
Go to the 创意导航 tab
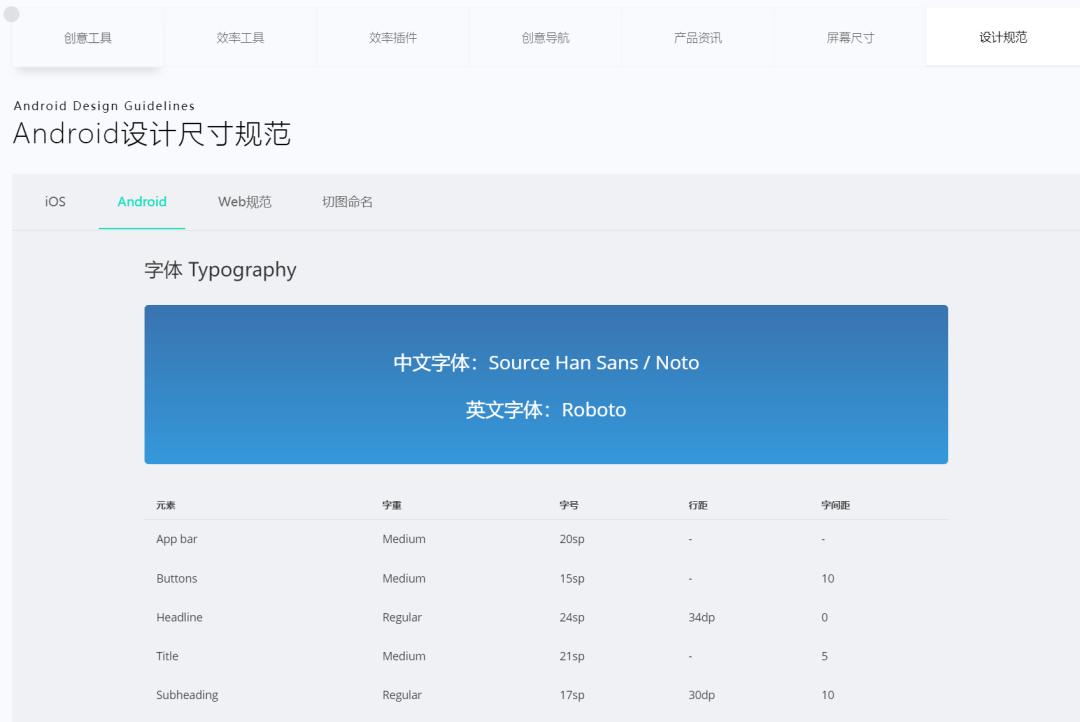pos(545,38)
